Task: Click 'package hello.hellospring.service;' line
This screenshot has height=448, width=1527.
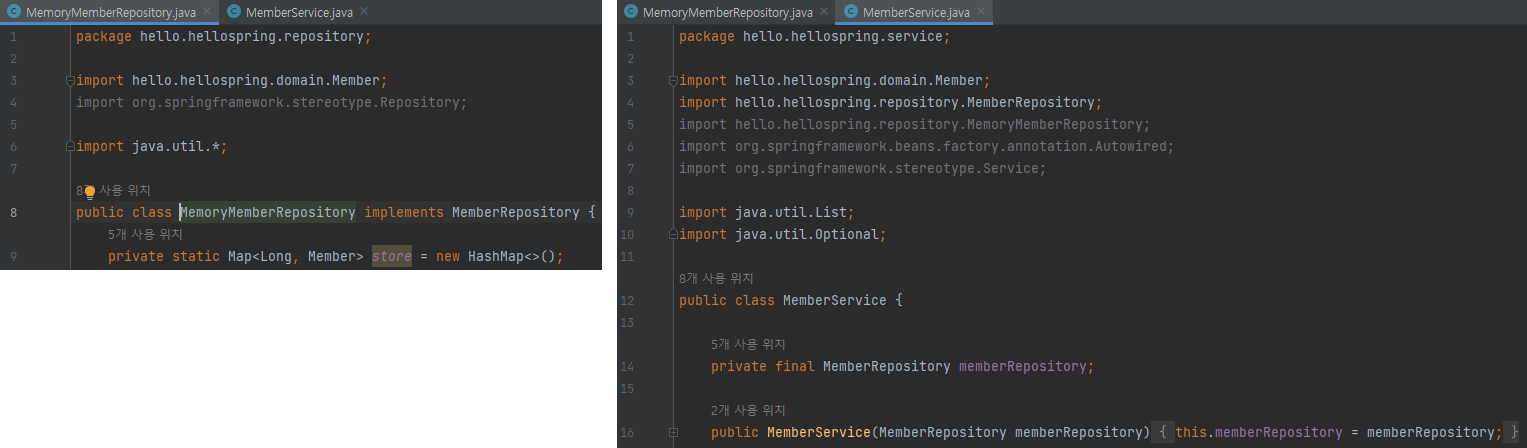Action: click(x=815, y=36)
